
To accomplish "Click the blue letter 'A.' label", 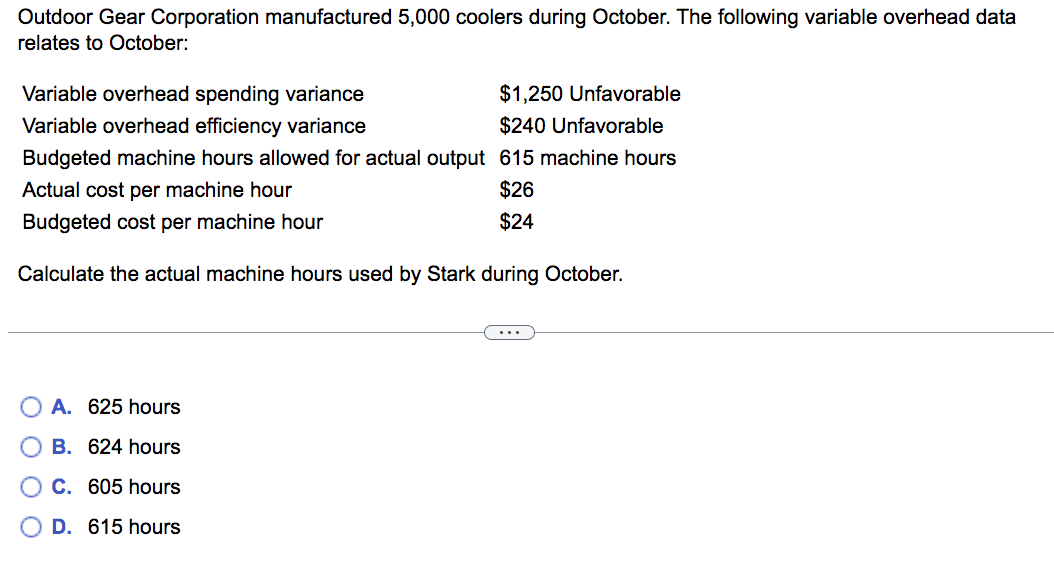I will [x=61, y=407].
